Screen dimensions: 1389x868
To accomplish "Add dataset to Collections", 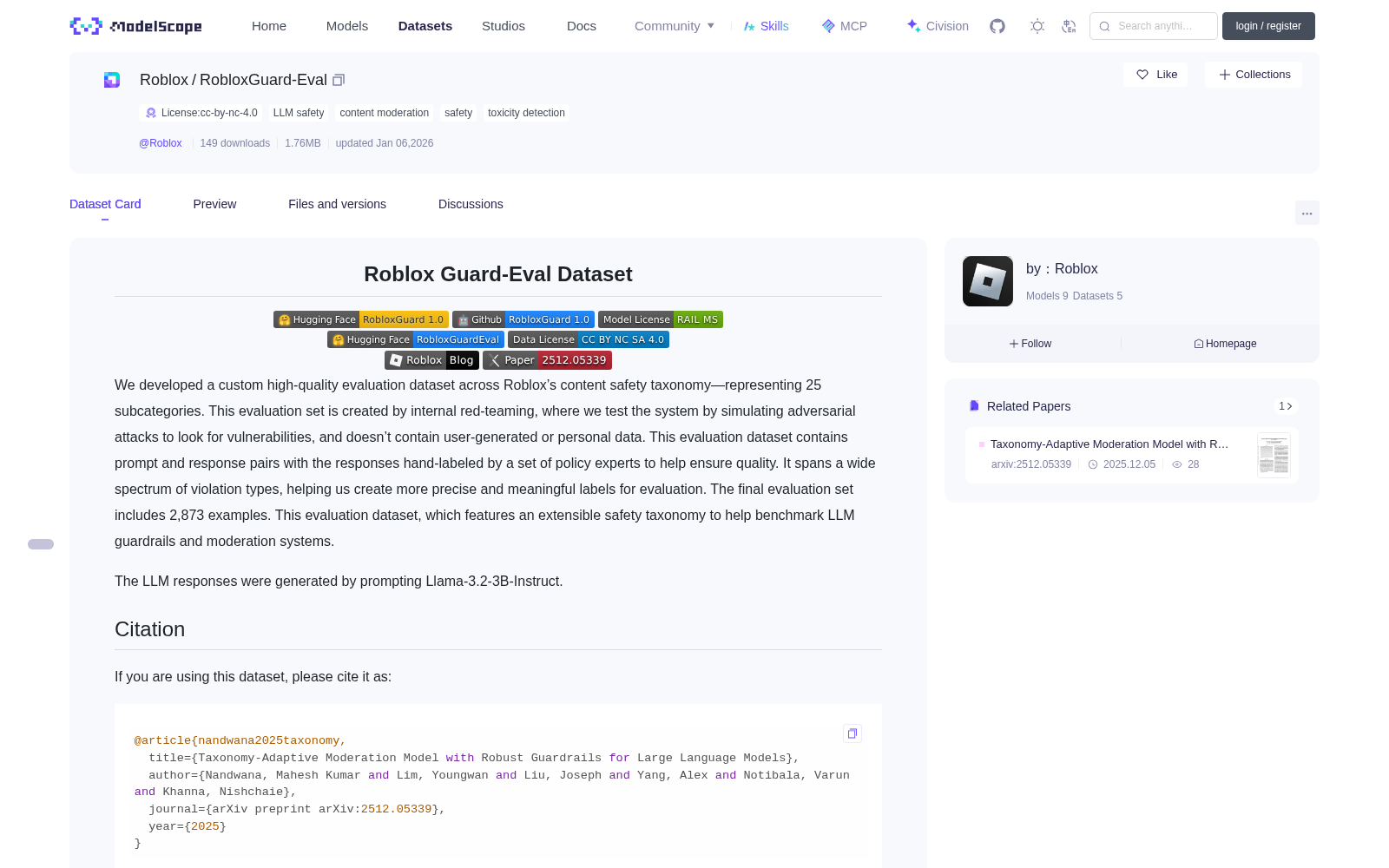I will (x=1254, y=75).
